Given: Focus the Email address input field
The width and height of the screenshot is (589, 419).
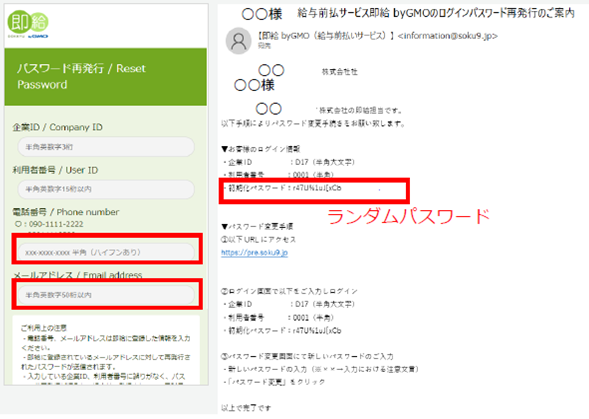Looking at the screenshot, I should (x=106, y=295).
